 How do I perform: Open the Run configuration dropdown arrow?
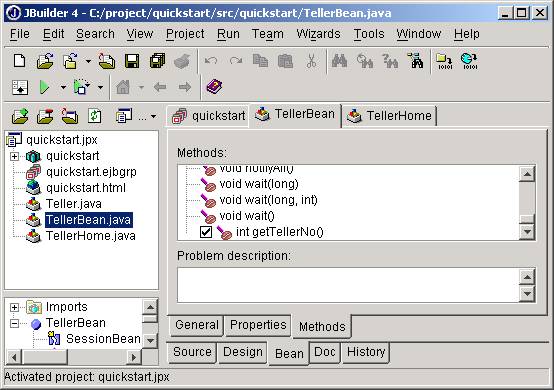63,87
